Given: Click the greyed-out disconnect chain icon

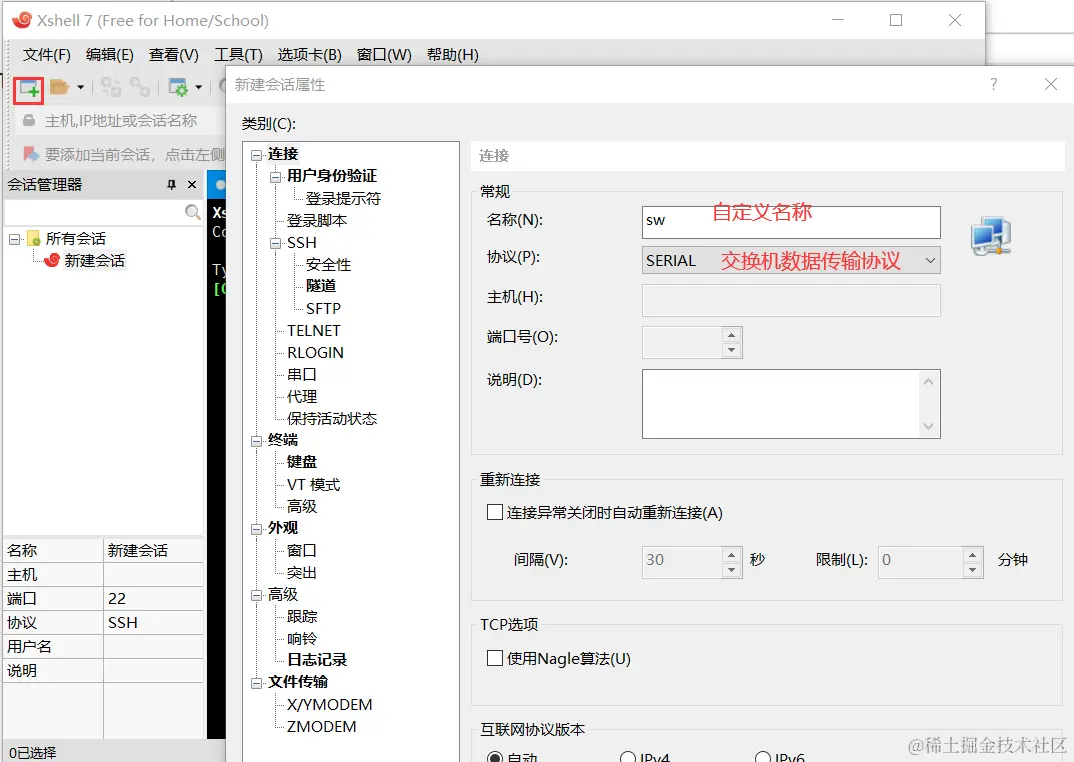Looking at the screenshot, I should 140,87.
